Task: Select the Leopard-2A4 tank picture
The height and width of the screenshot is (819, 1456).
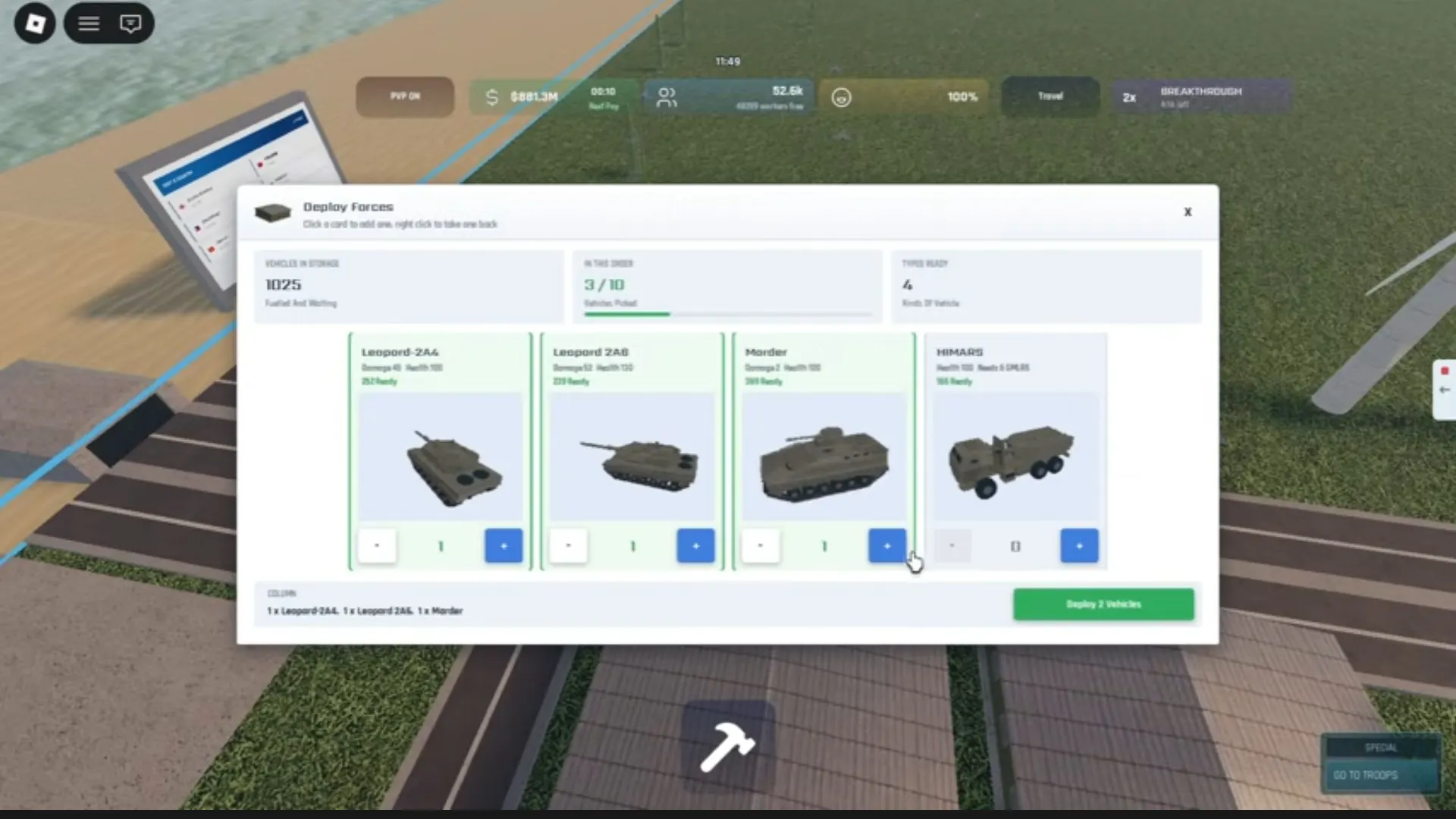Action: 441,457
